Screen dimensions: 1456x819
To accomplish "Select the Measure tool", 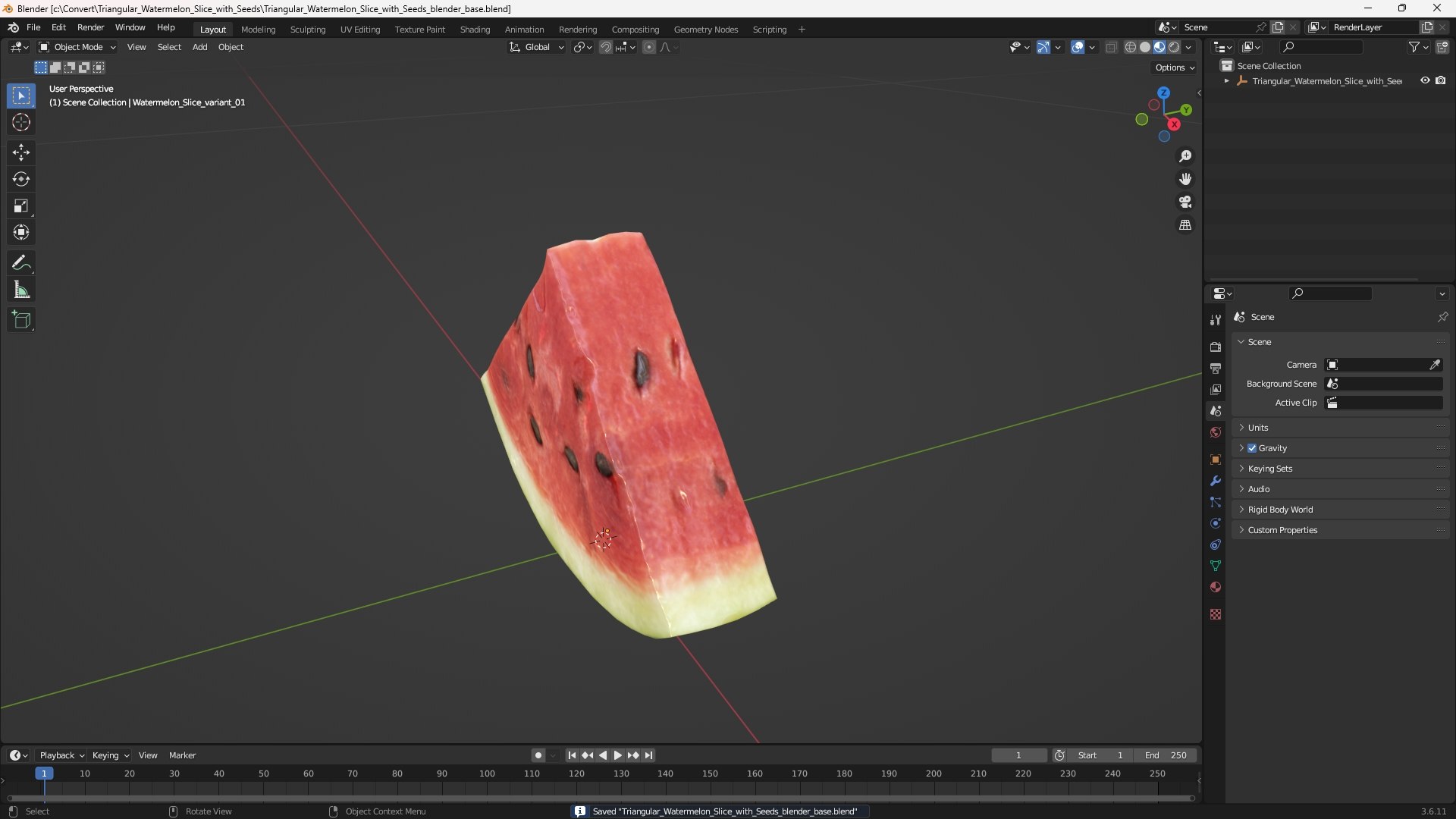I will 21,290.
